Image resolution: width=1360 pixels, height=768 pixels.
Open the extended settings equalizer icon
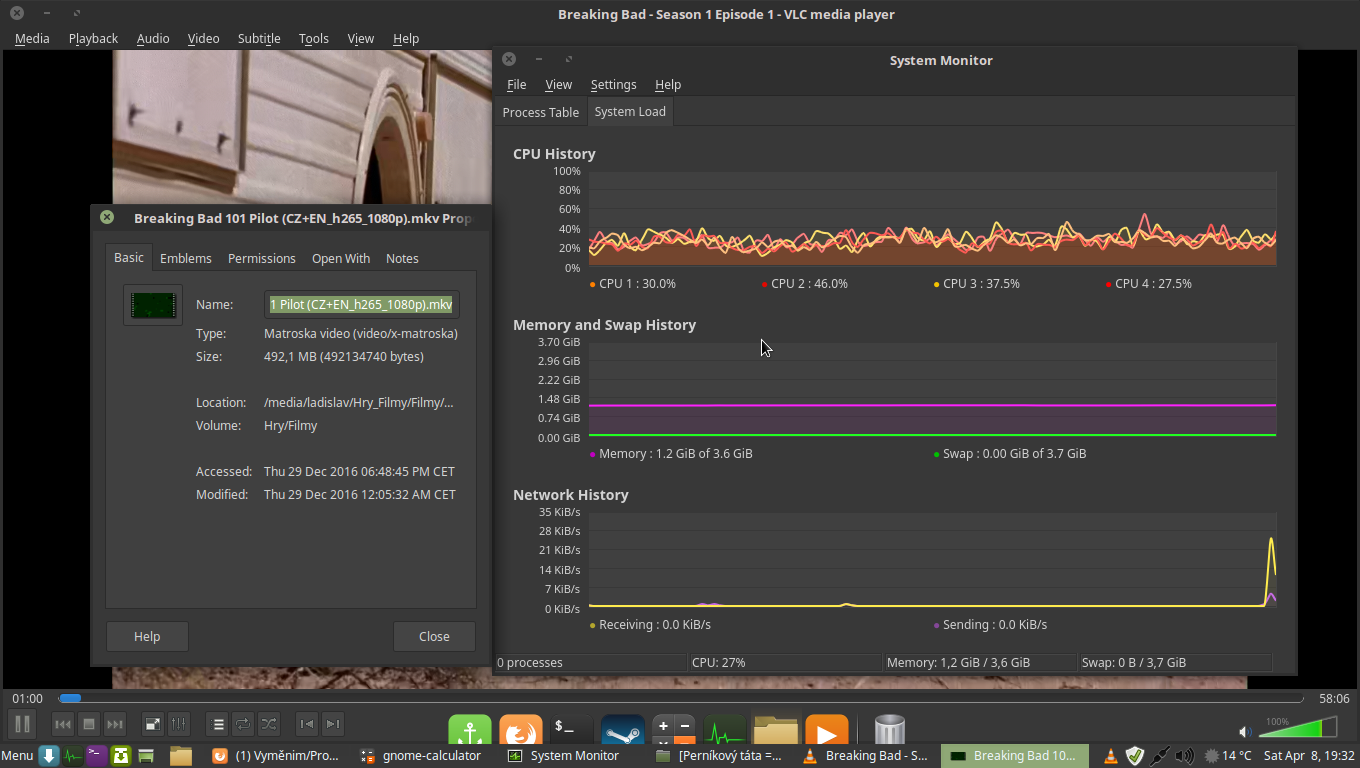[x=179, y=724]
